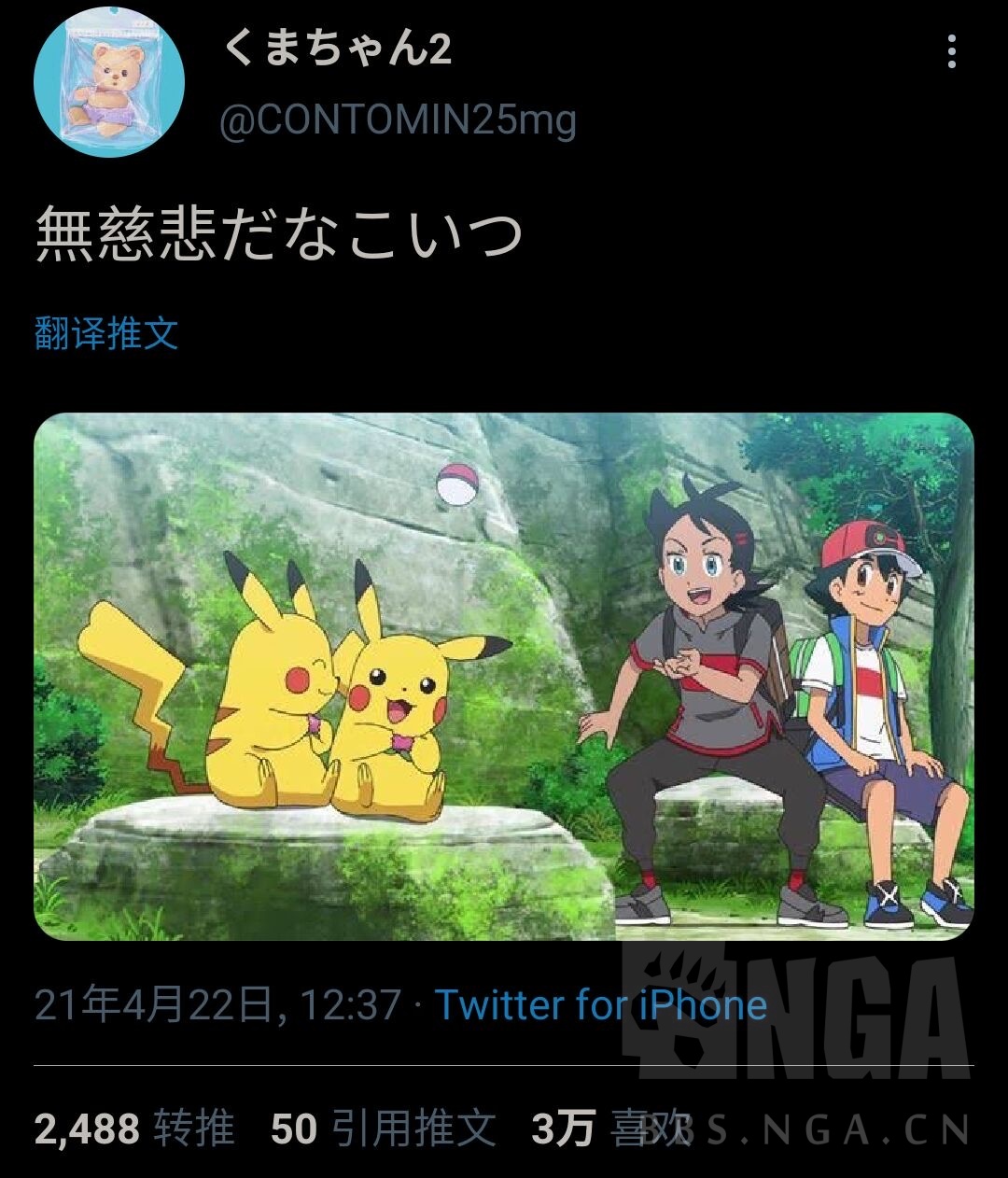The width and height of the screenshot is (1008, 1178).
Task: Open the attached Pikachu anime image
Action: (504, 676)
